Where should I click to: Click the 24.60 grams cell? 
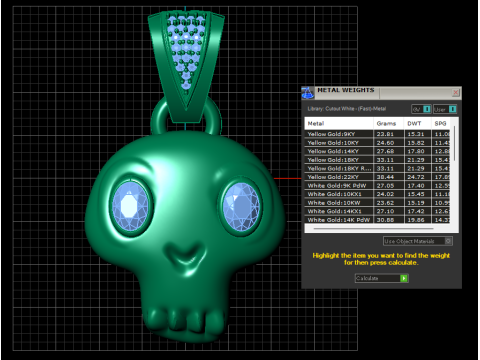click(x=388, y=143)
